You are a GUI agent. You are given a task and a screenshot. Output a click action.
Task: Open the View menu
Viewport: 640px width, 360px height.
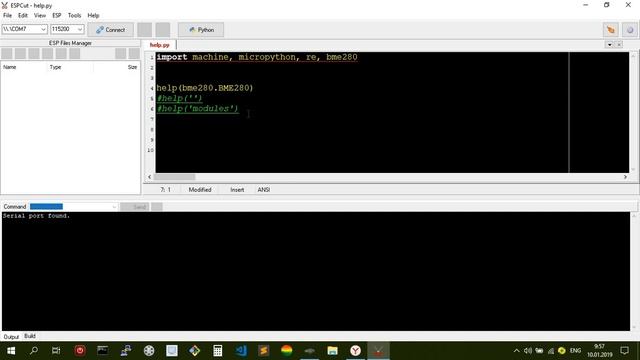(40, 16)
